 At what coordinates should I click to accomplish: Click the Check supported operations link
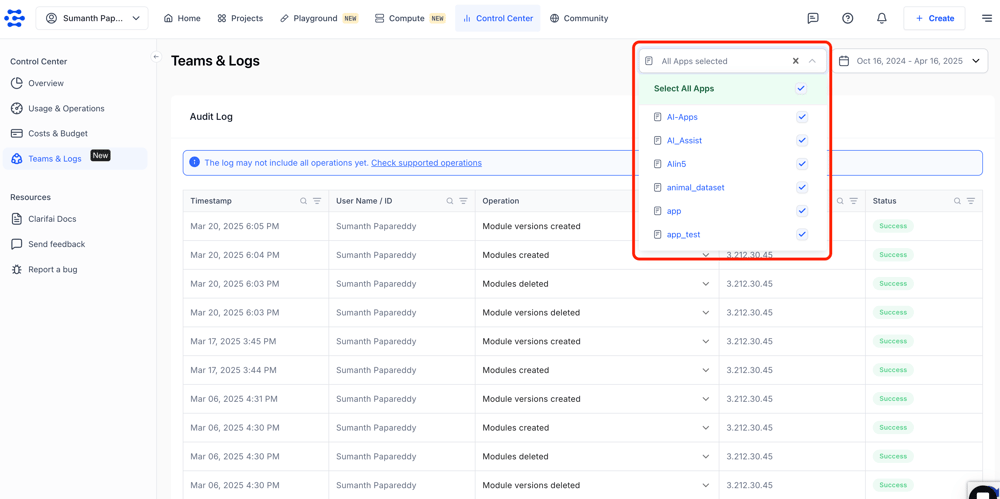(426, 163)
